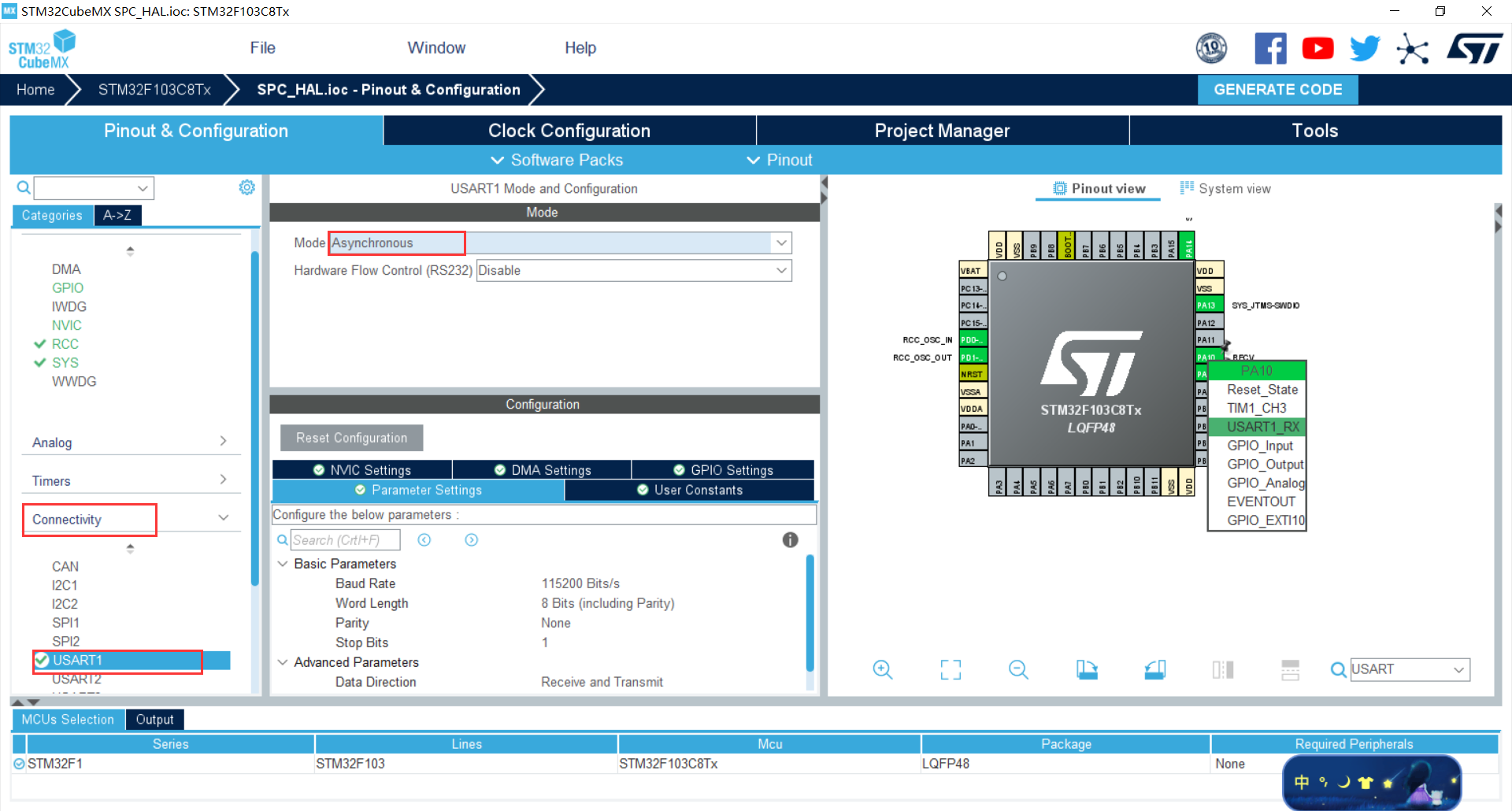Go to previous parameter search result
This screenshot has width=1512, height=811.
424,539
